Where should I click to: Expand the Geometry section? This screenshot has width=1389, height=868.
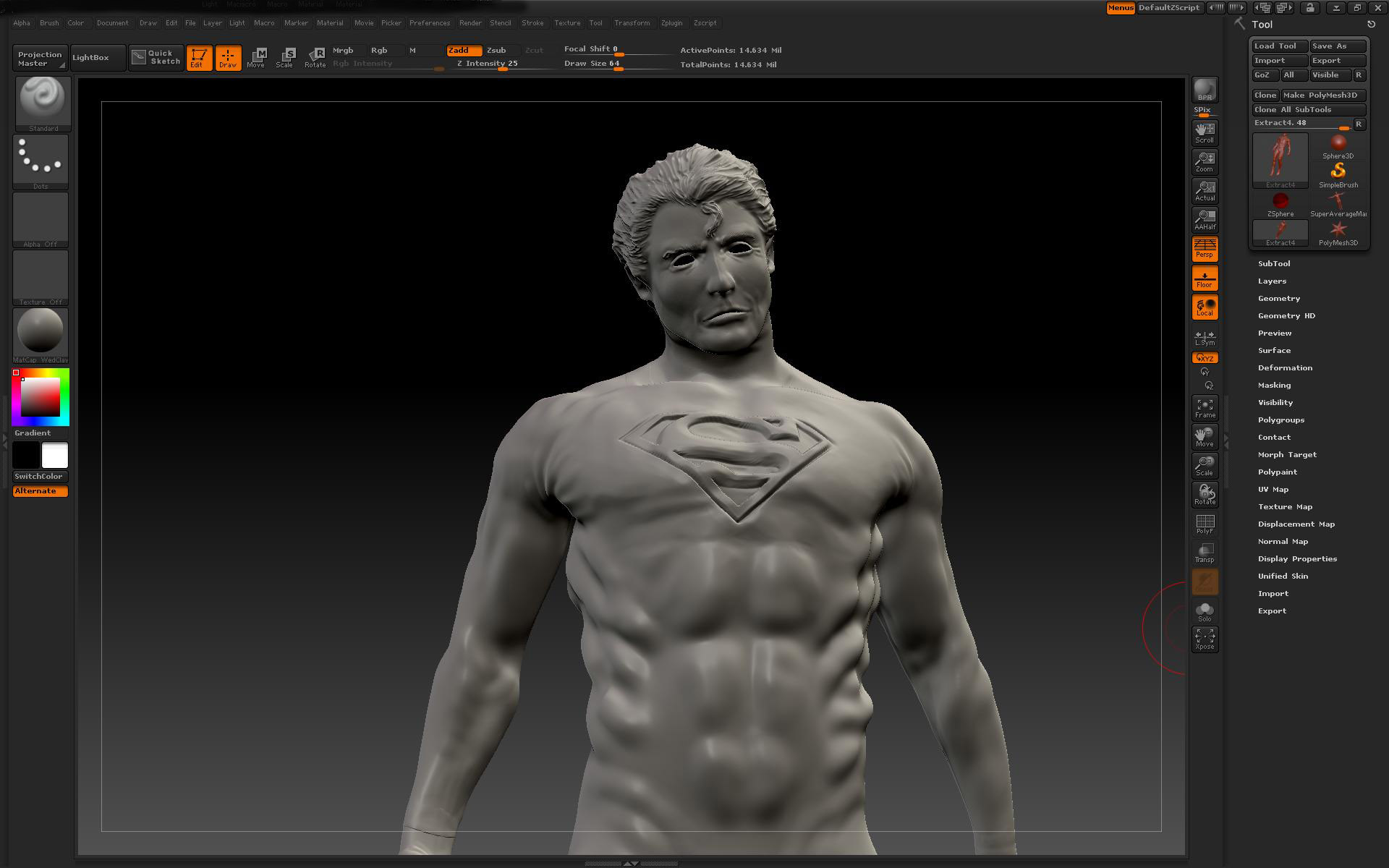1278,299
